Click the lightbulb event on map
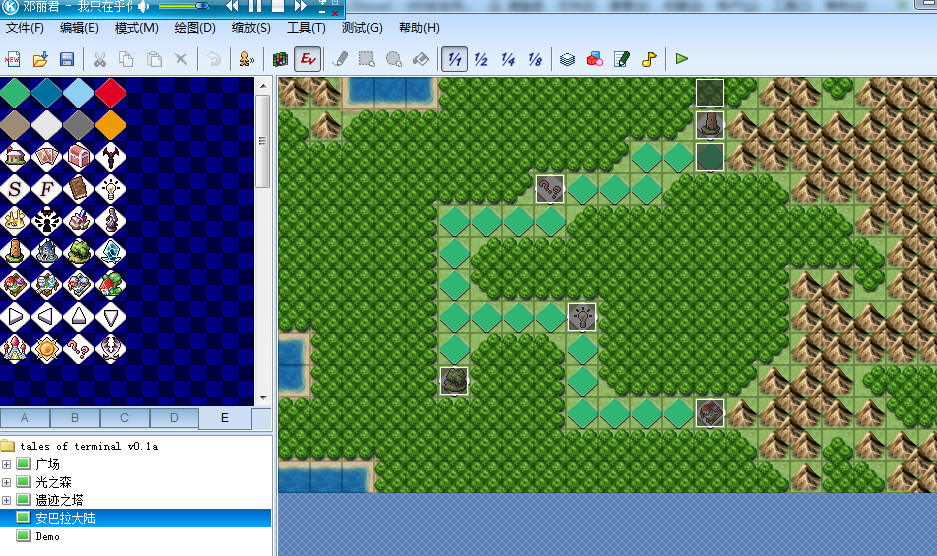937x556 pixels. tap(582, 317)
